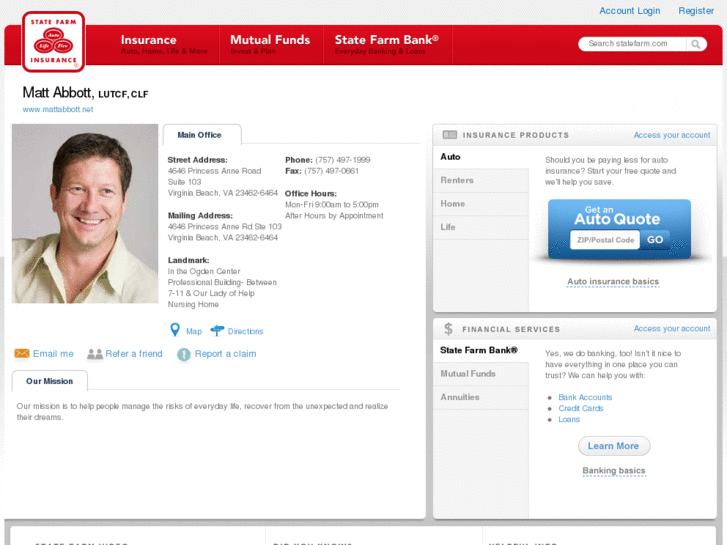Click the Map pin icon
Viewport: 727px width, 545px height.
click(x=175, y=331)
